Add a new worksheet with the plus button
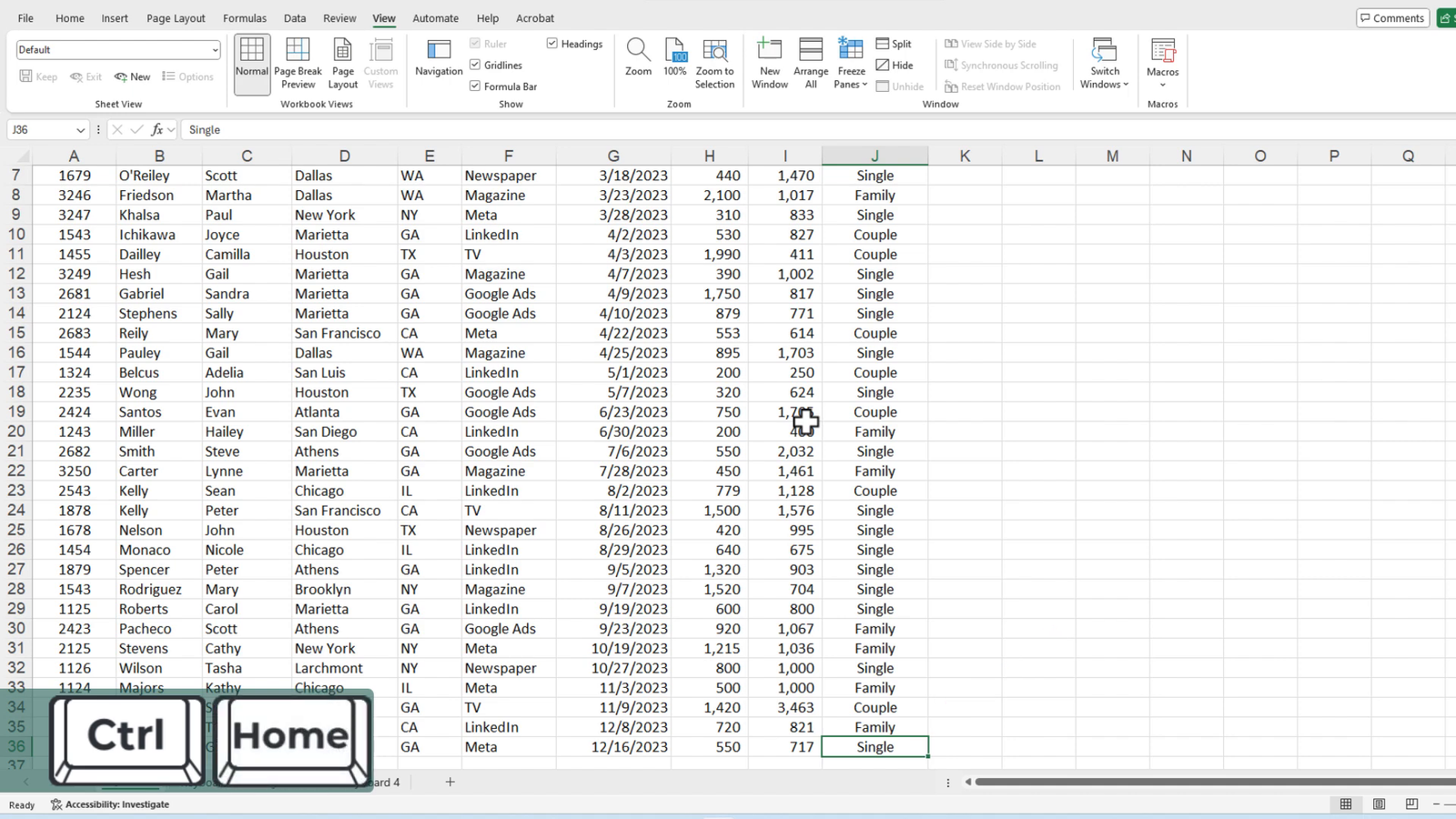Image resolution: width=1456 pixels, height=819 pixels. 450,781
